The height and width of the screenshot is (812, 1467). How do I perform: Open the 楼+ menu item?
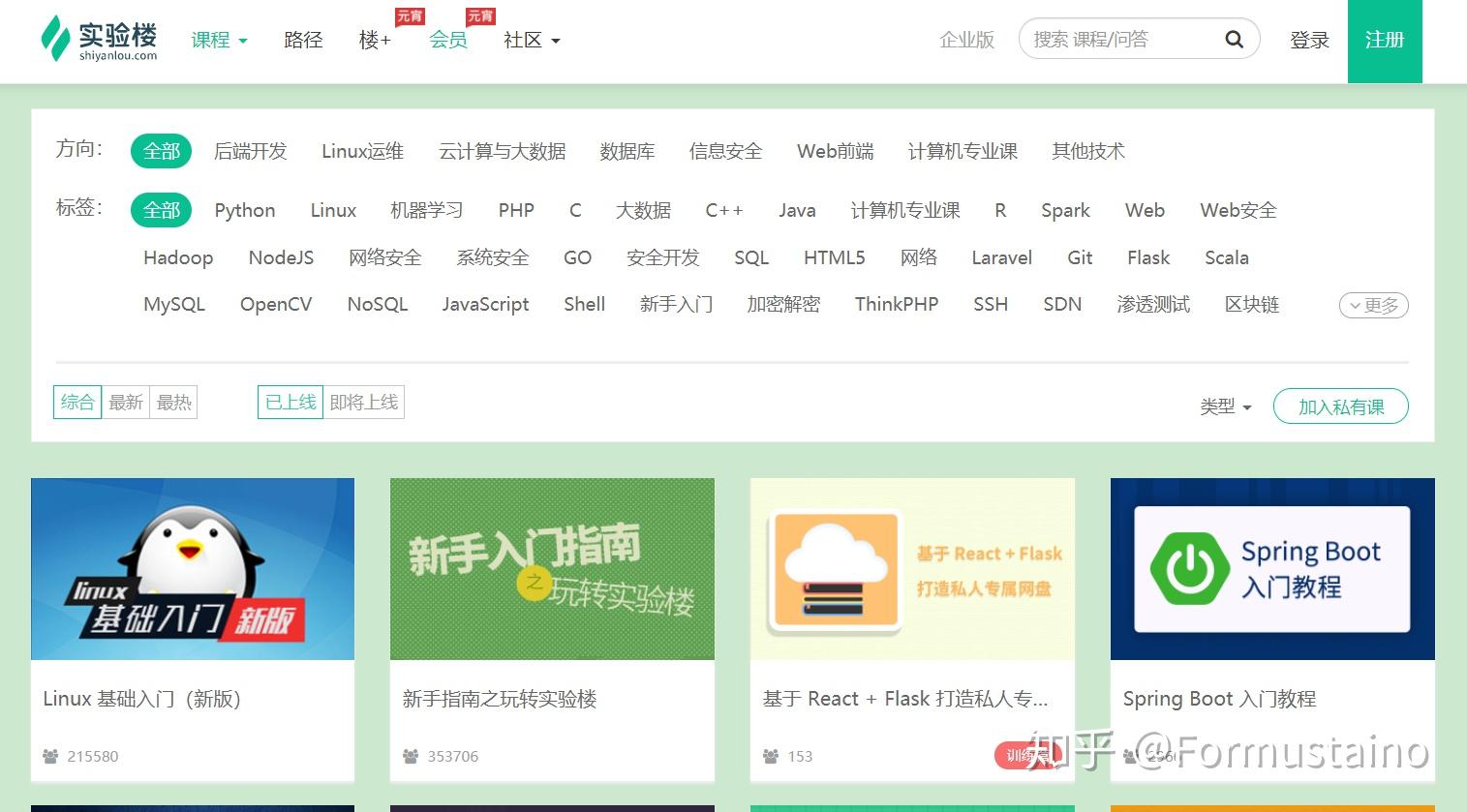[375, 40]
